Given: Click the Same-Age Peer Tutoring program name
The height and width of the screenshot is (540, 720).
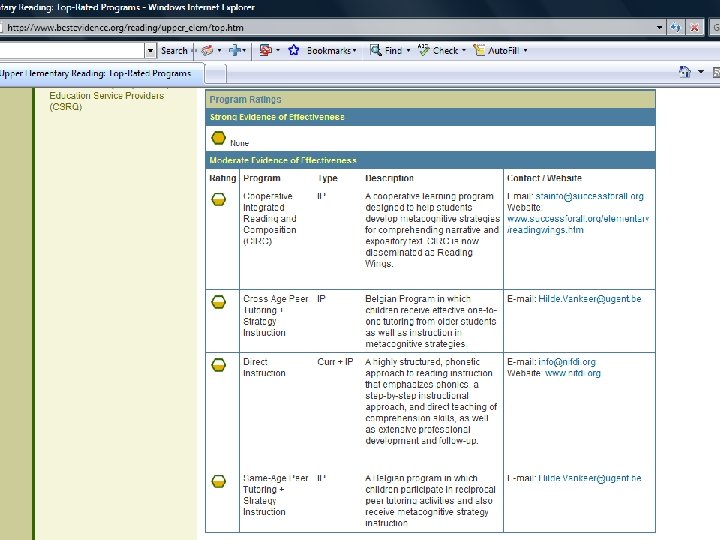Looking at the screenshot, I should pyautogui.click(x=276, y=495).
